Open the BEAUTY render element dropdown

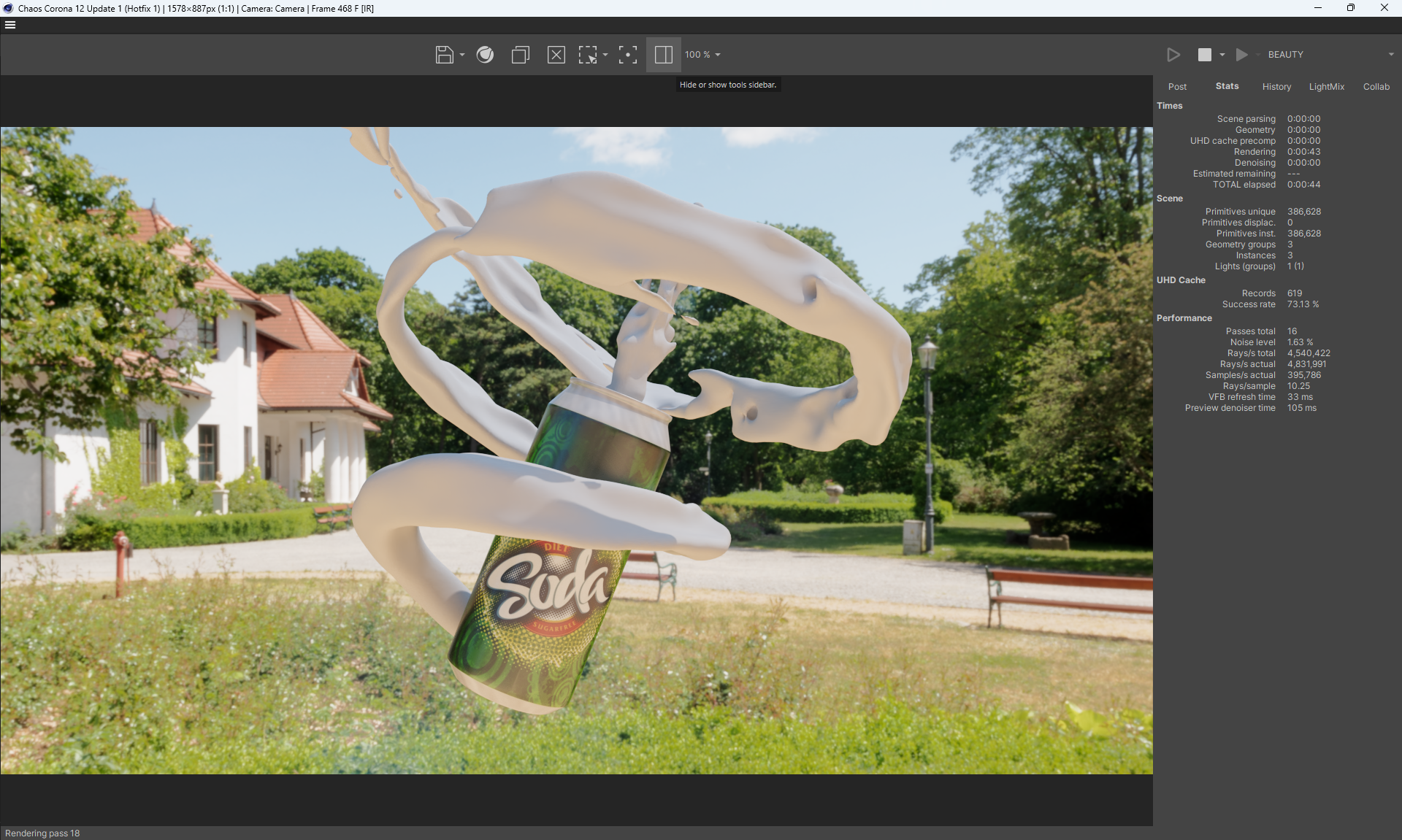pos(1330,55)
